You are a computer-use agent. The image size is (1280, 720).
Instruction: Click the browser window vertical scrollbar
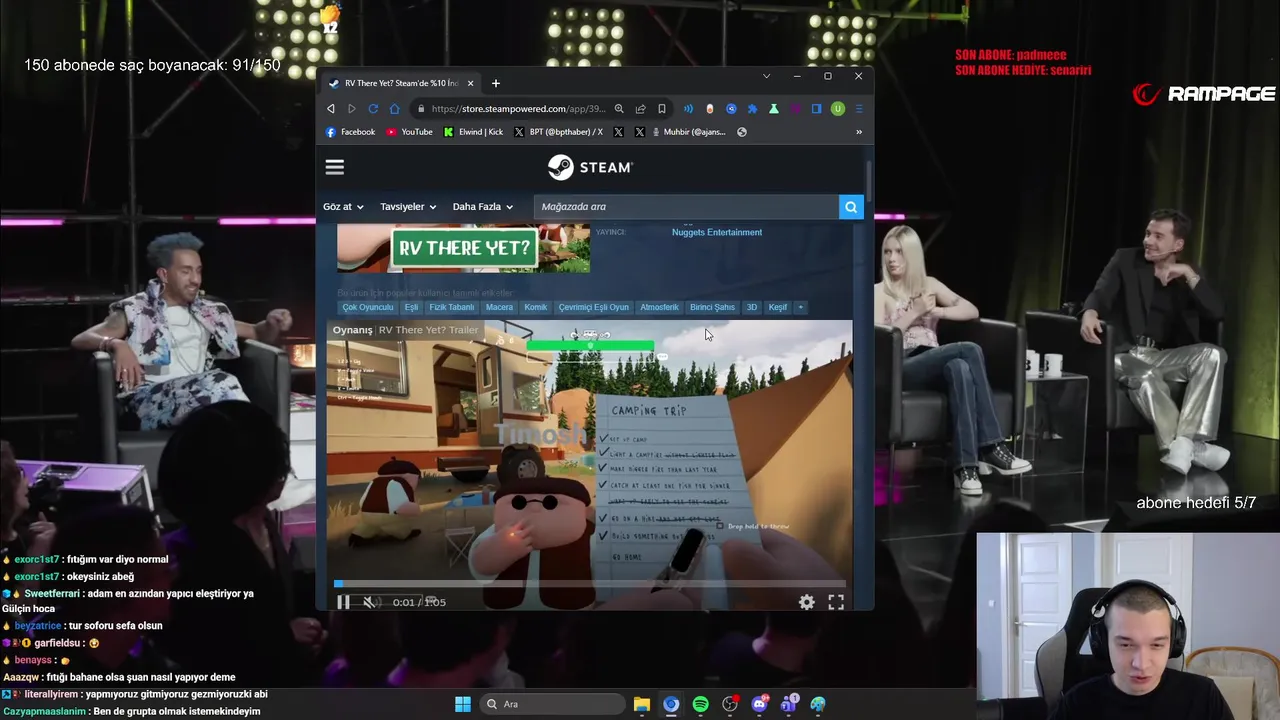point(870,180)
